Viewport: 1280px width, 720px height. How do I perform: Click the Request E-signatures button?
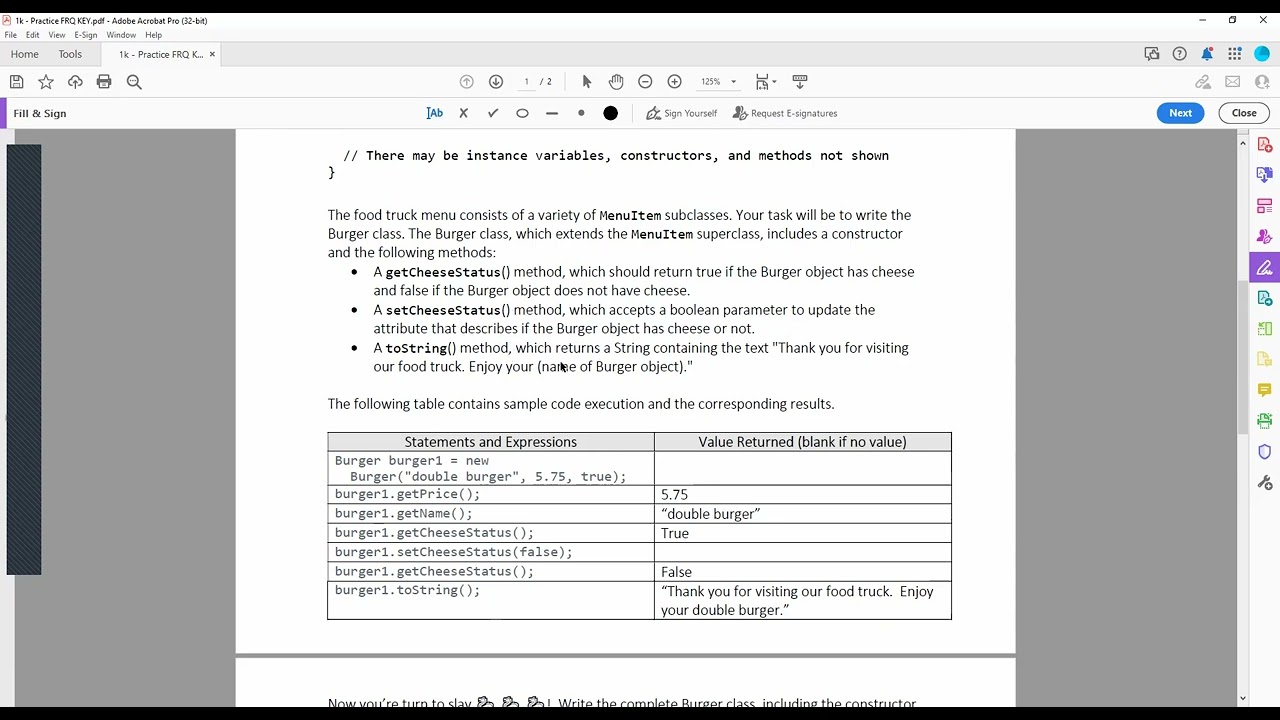point(785,113)
